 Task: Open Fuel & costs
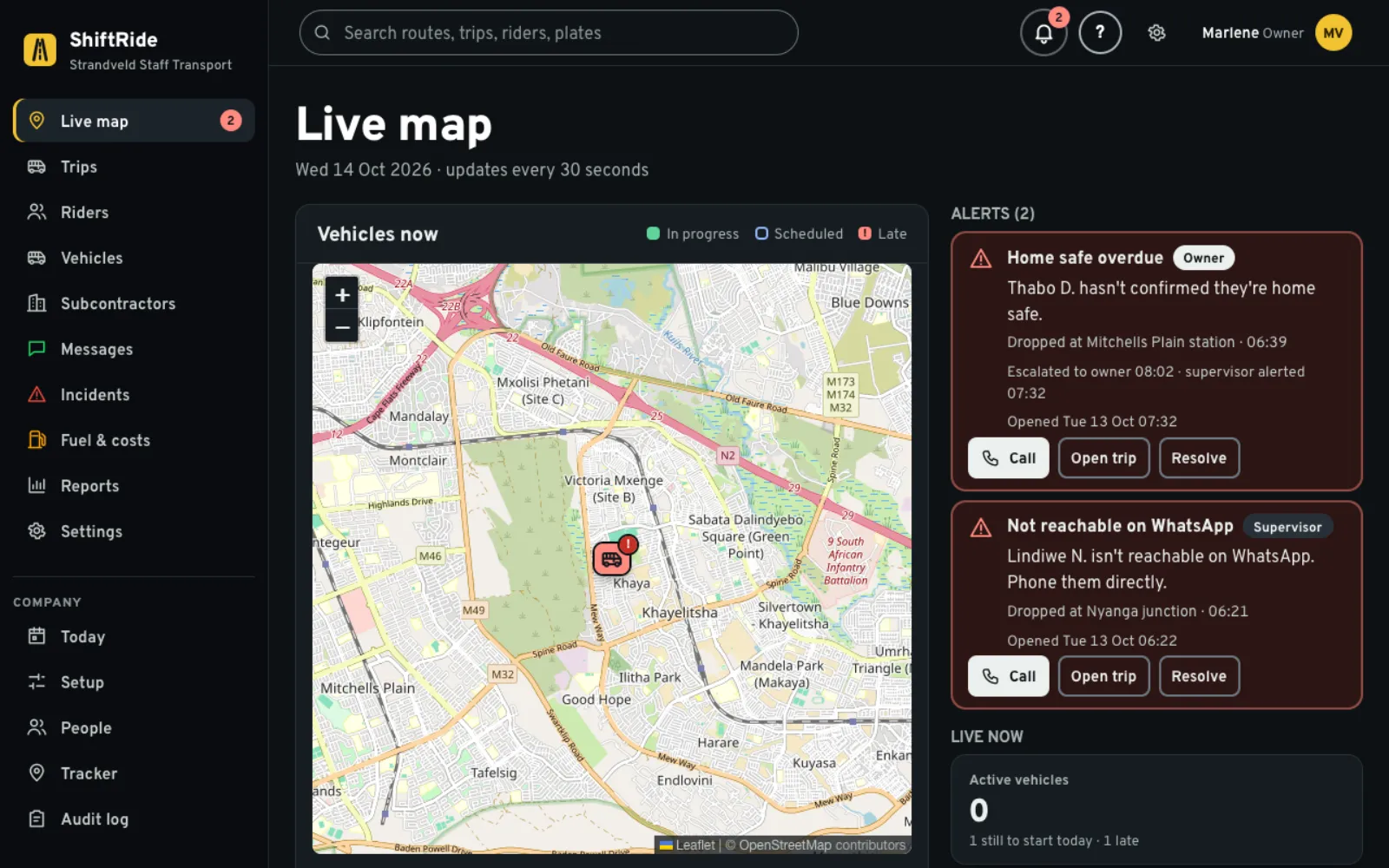click(135, 440)
